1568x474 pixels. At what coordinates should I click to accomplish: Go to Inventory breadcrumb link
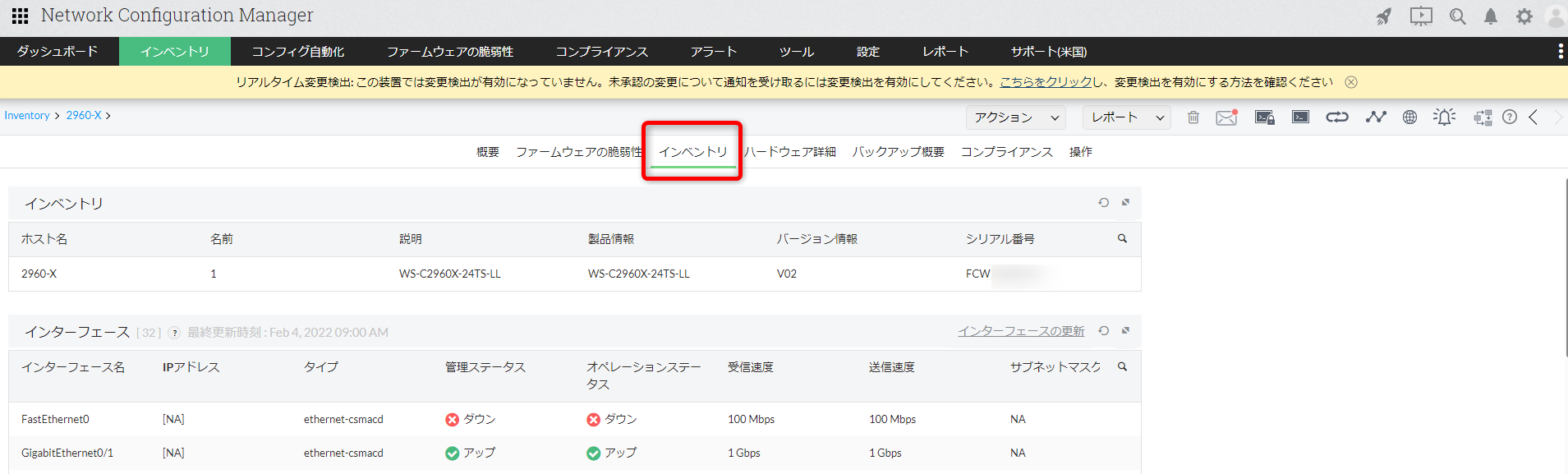pos(27,116)
